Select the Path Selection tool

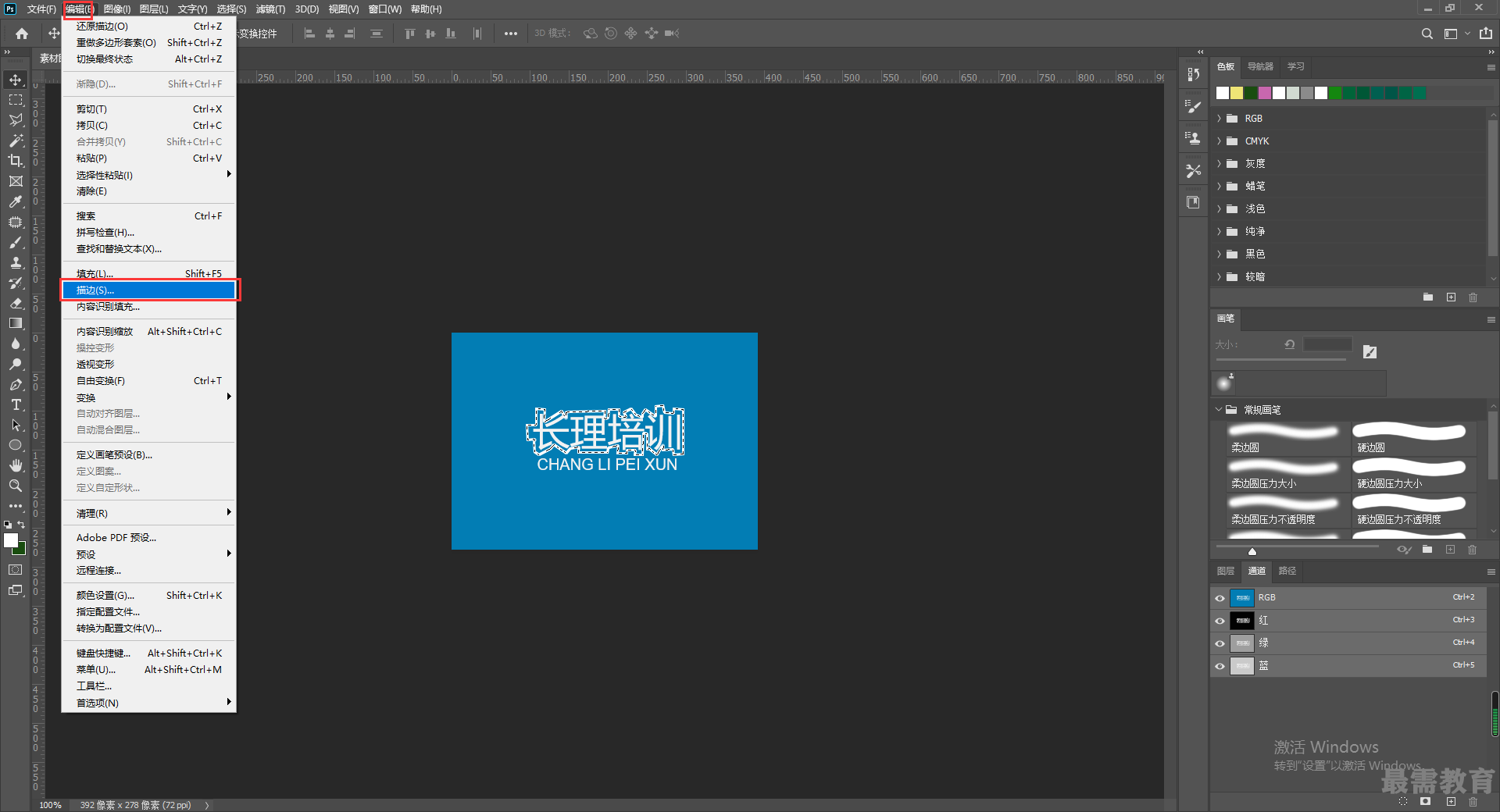[x=16, y=425]
